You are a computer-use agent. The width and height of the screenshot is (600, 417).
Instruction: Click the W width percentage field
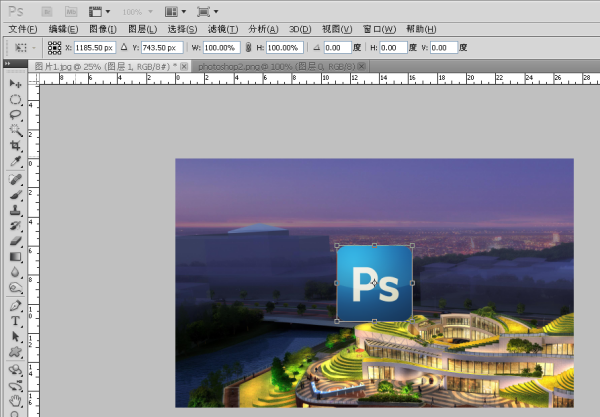222,48
